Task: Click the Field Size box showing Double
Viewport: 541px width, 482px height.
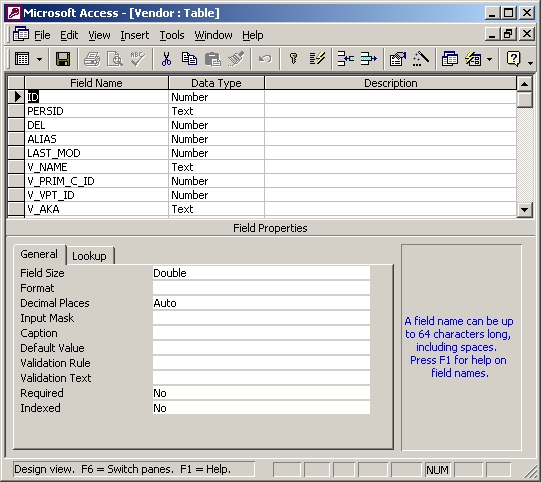Action: point(261,273)
